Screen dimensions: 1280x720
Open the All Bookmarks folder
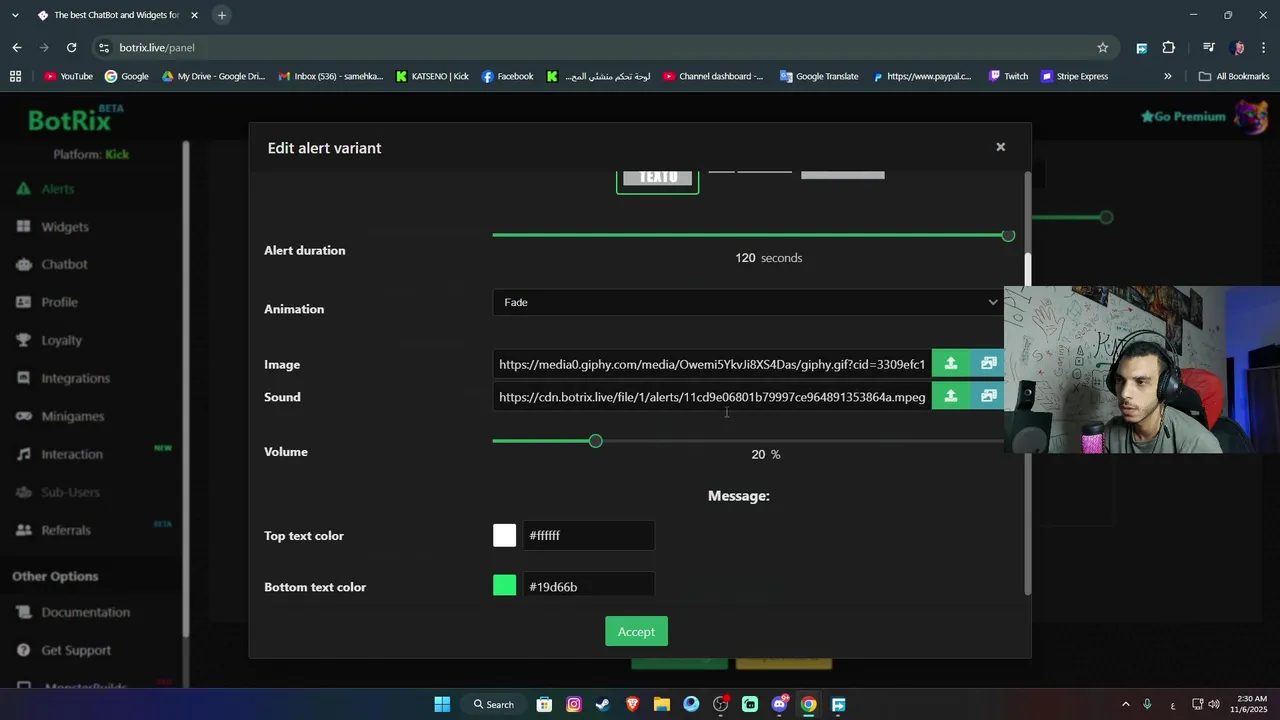[1233, 76]
